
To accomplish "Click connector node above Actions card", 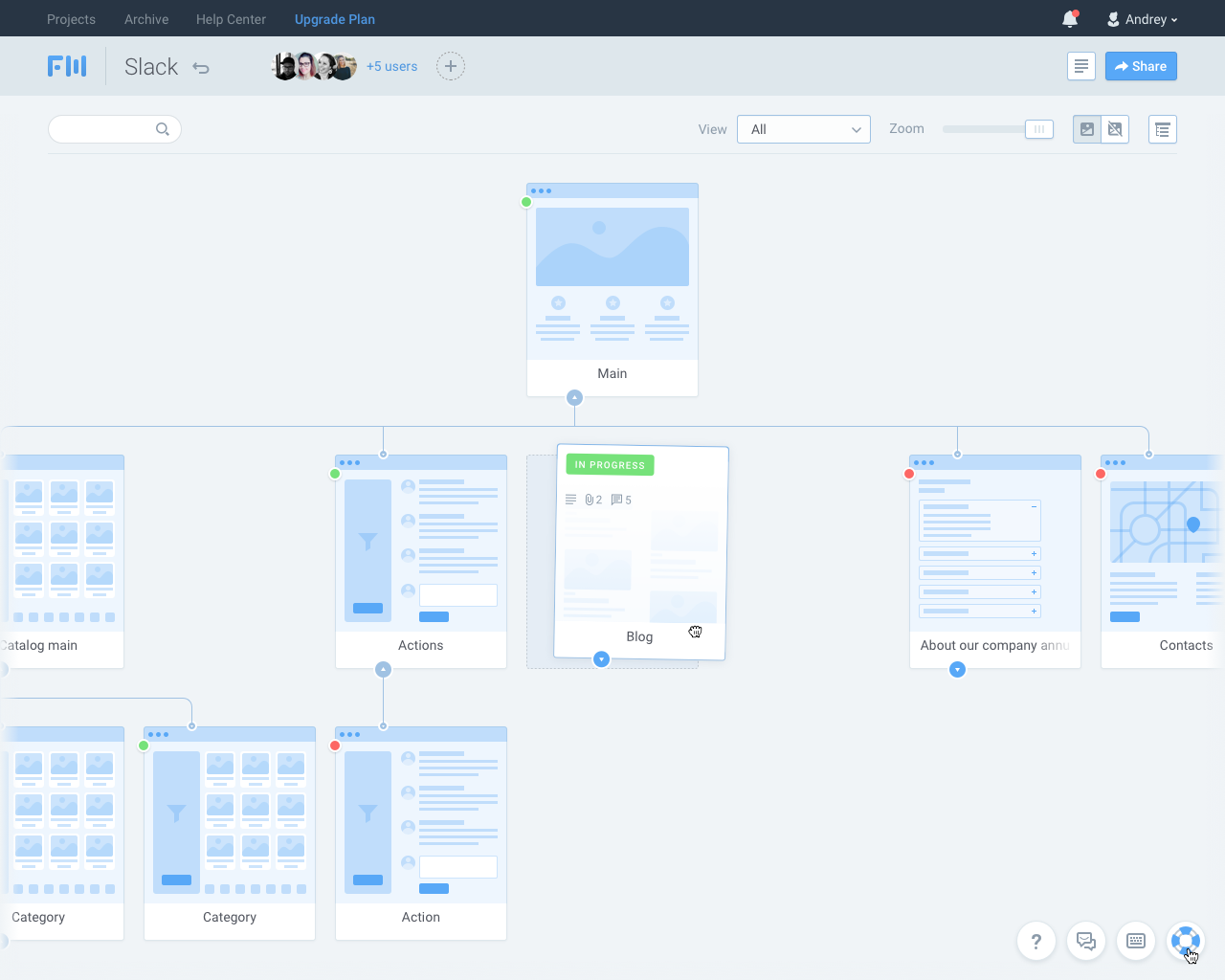I will click(383, 455).
